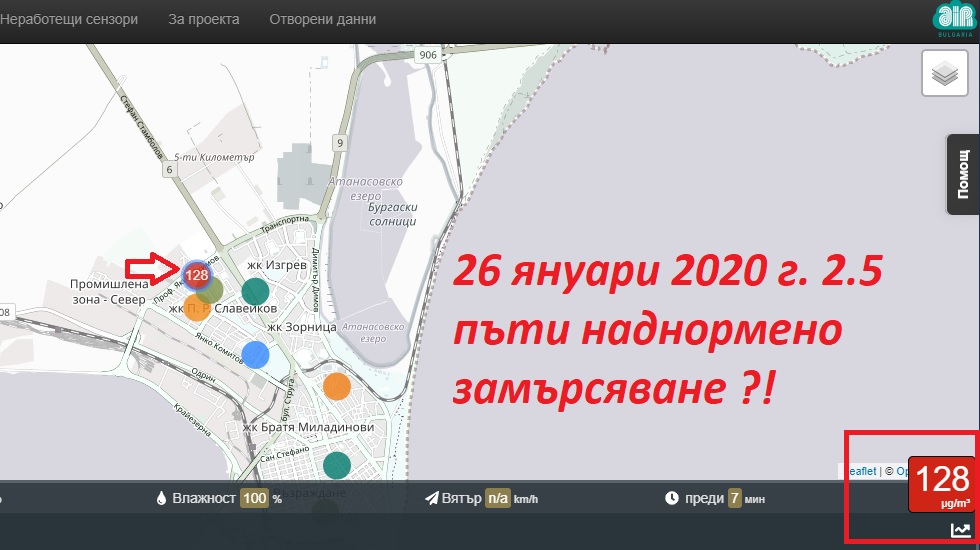Viewport: 980px width, 550px height.
Task: Click road number 906 shield
Action: point(428,55)
